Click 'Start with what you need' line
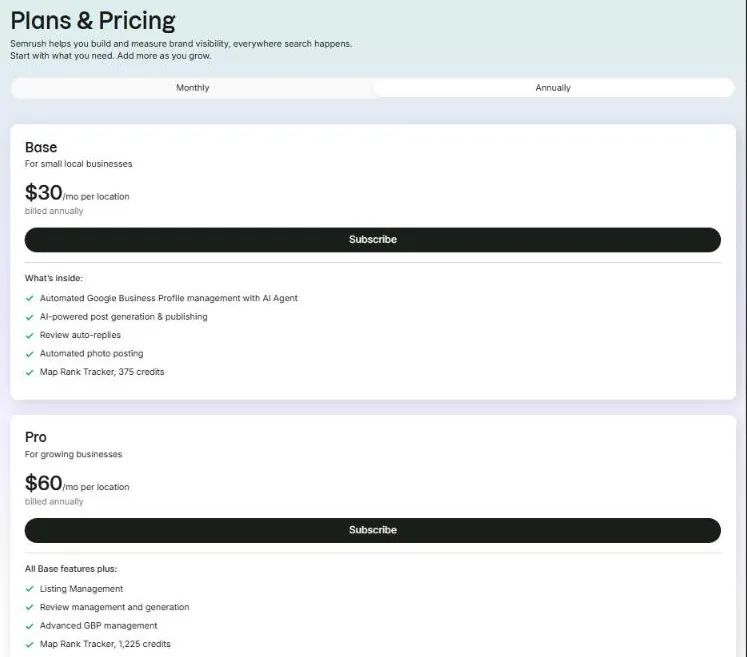The height and width of the screenshot is (657, 747). pyautogui.click(x=111, y=56)
